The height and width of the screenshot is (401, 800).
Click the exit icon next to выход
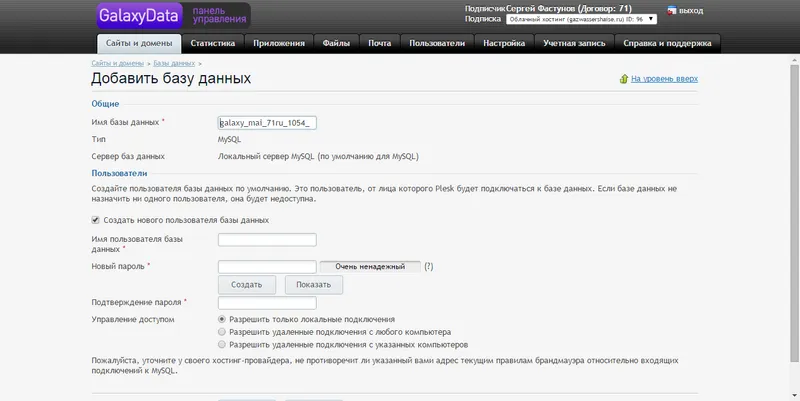[671, 10]
